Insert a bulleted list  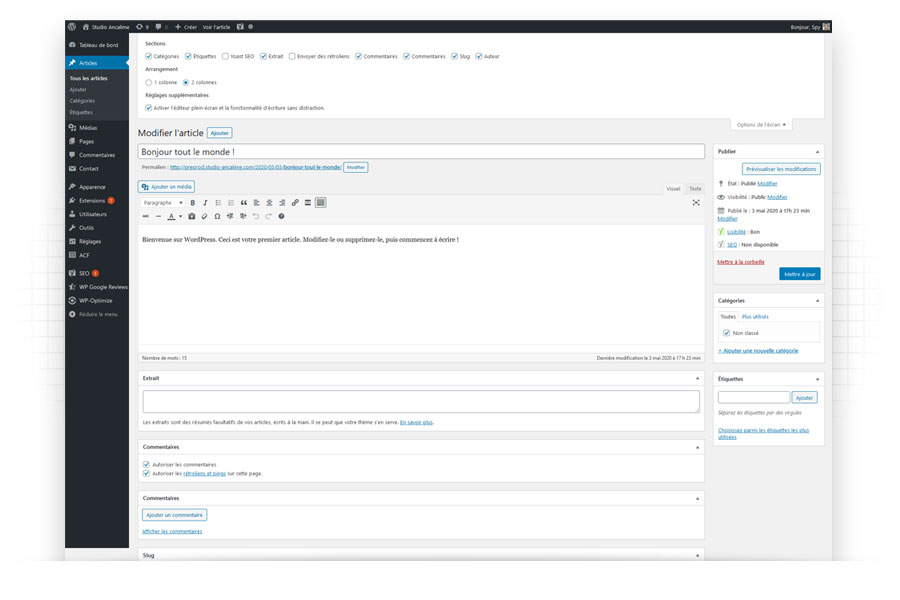[218, 203]
